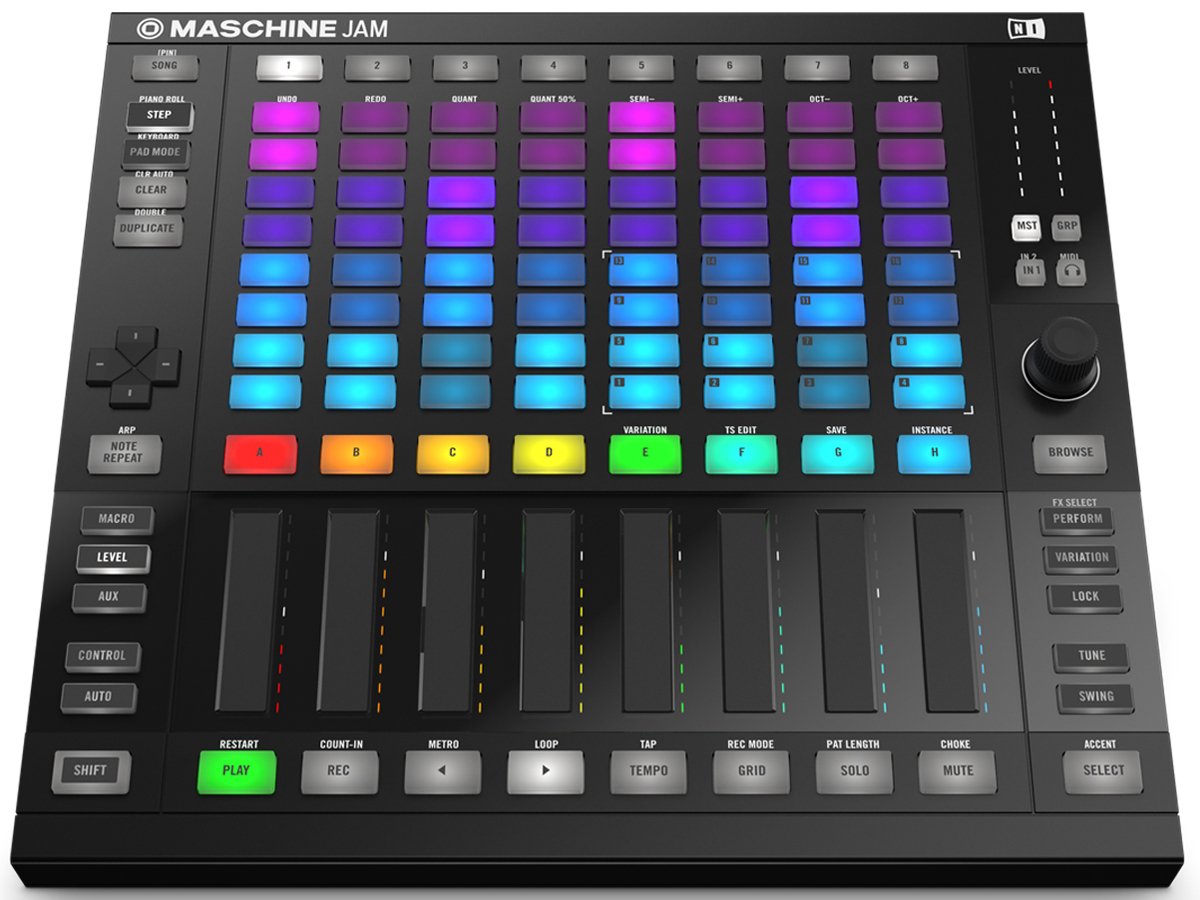The height and width of the screenshot is (900, 1200).
Task: Click the MACRO button
Action: coord(116,519)
